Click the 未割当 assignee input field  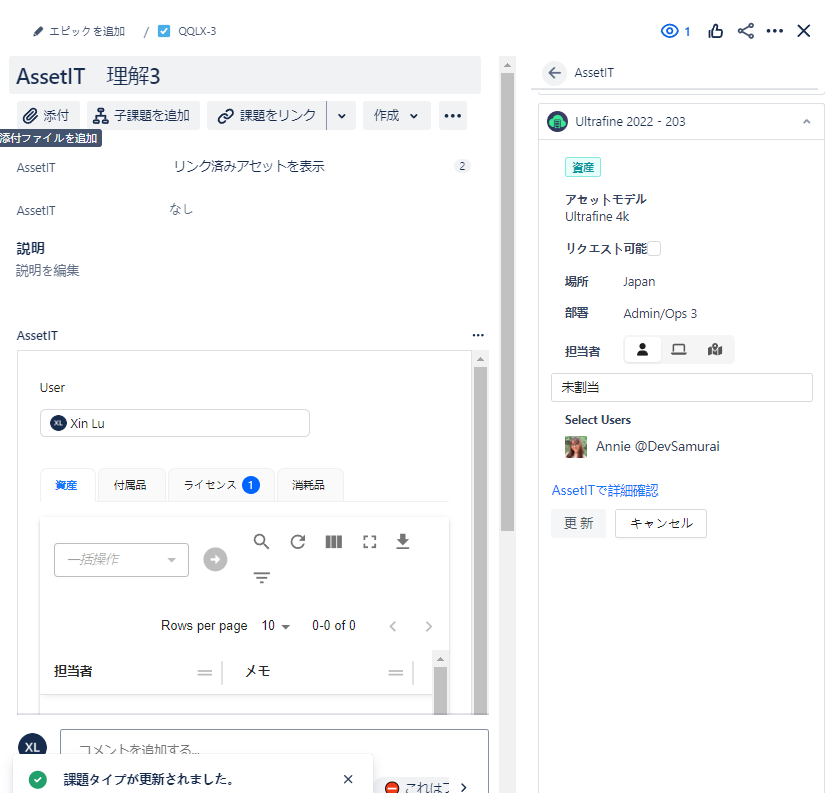(681, 387)
